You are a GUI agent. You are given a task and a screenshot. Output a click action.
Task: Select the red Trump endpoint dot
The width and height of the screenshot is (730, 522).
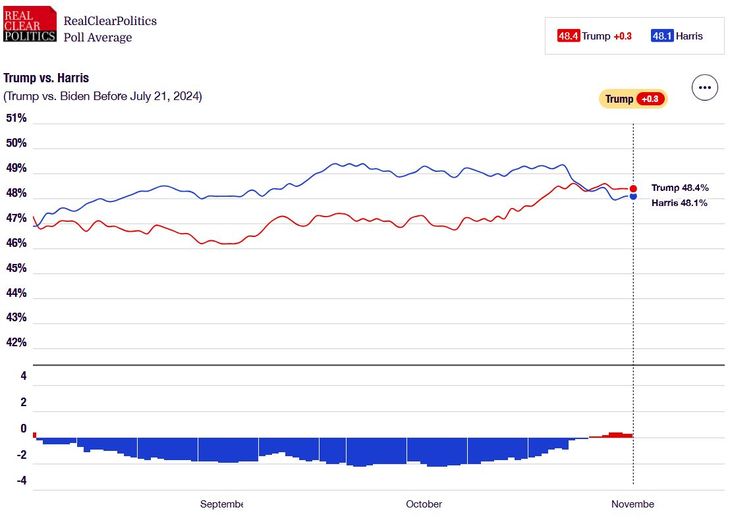click(633, 188)
